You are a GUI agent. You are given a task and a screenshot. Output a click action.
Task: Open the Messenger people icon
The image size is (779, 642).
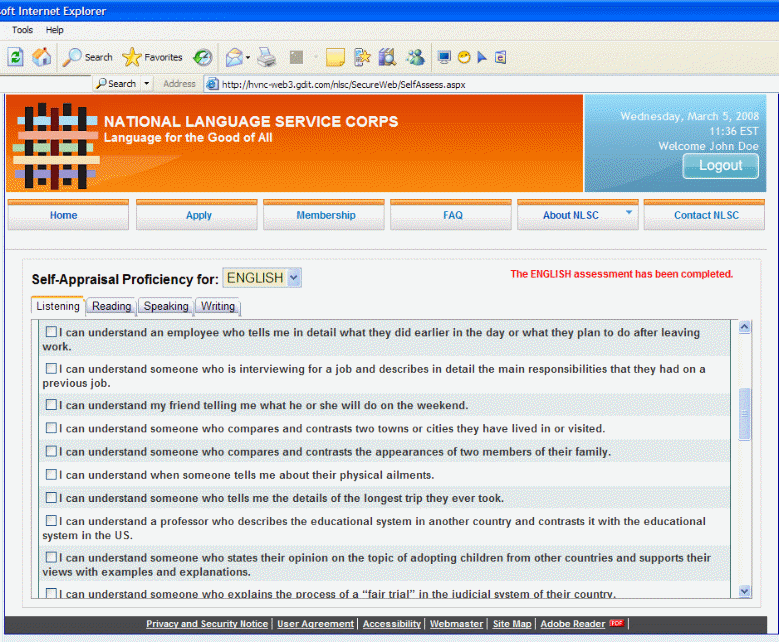(x=415, y=57)
